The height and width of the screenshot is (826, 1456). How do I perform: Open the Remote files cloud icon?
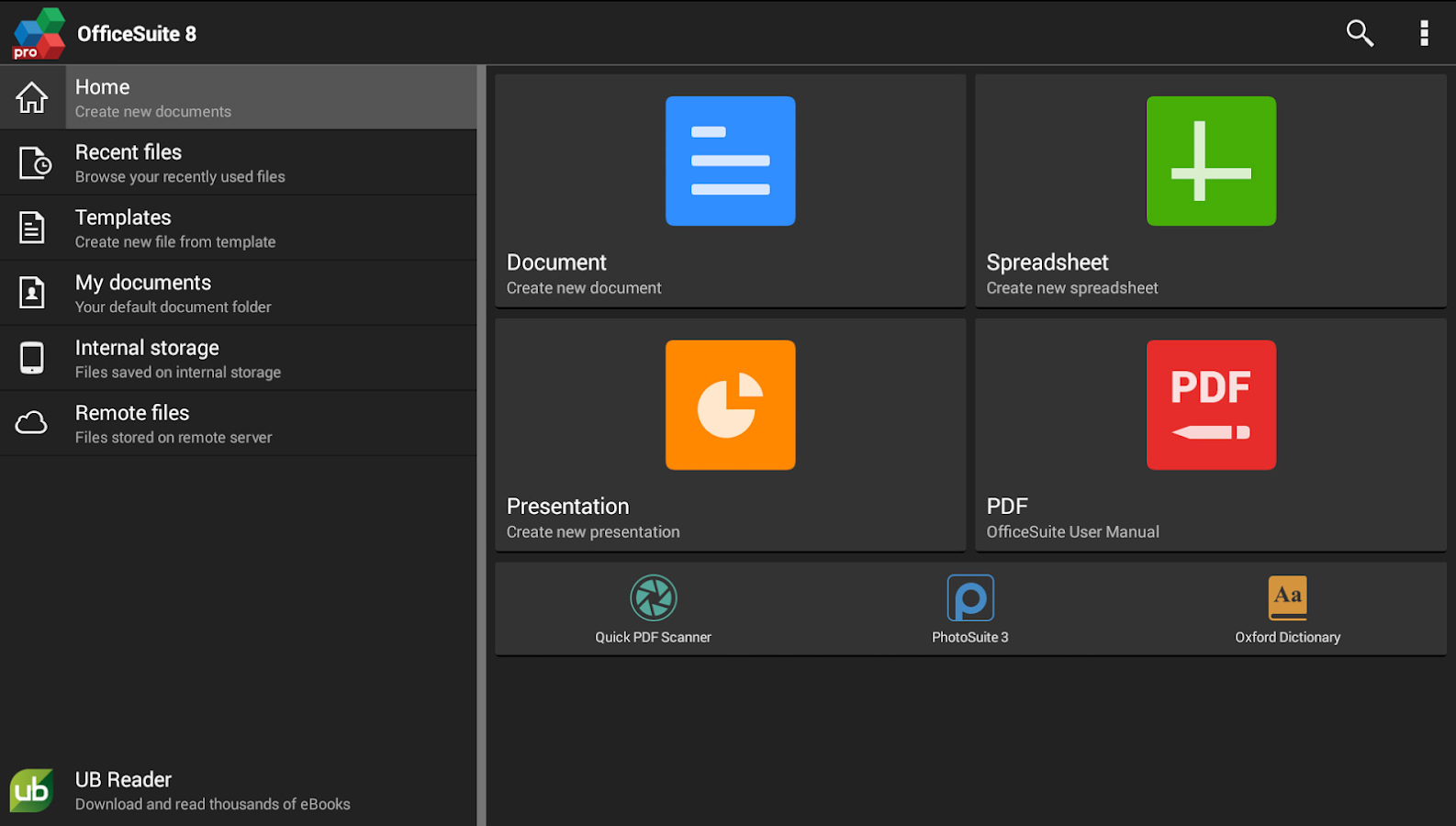coord(31,423)
